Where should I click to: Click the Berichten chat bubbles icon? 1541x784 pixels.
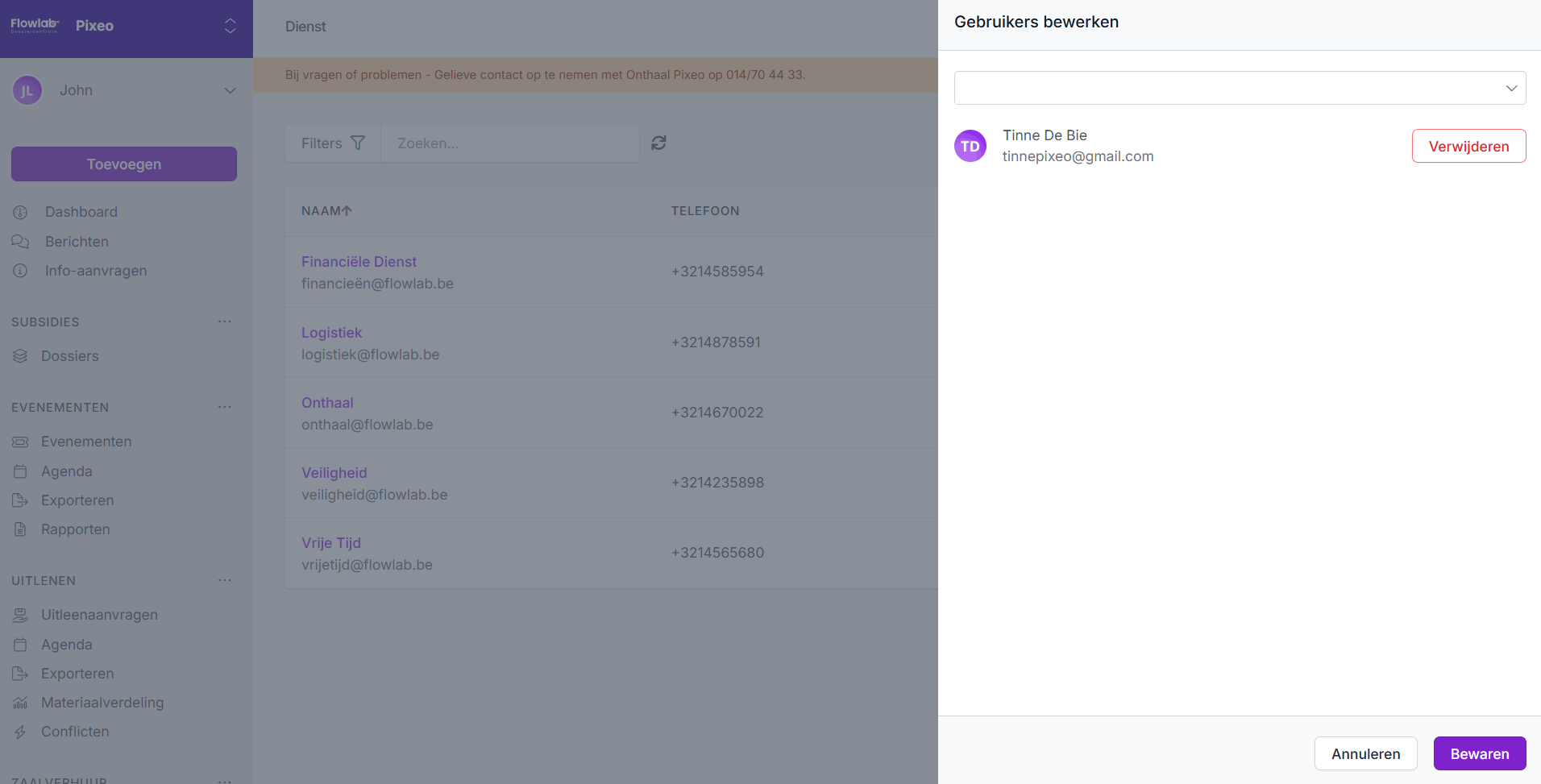20,242
